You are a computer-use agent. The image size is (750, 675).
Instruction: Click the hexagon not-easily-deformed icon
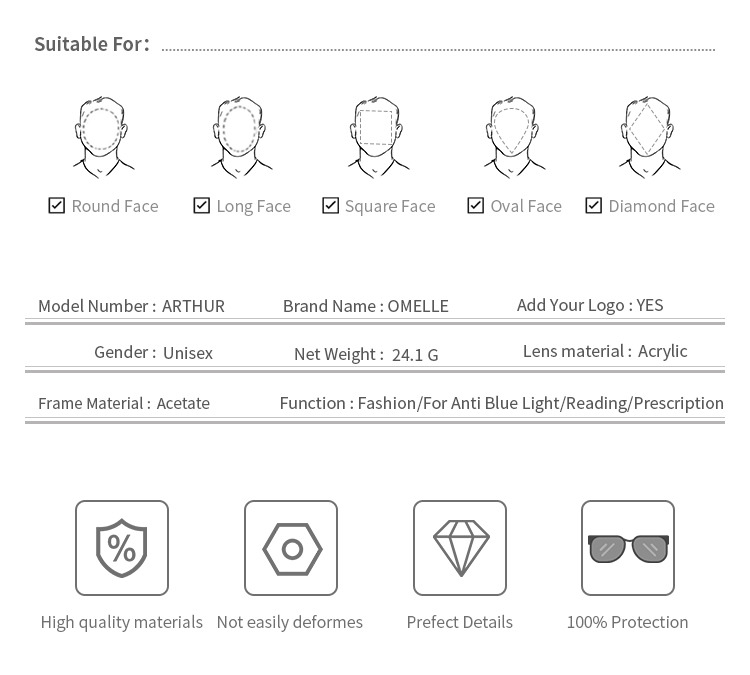[291, 548]
